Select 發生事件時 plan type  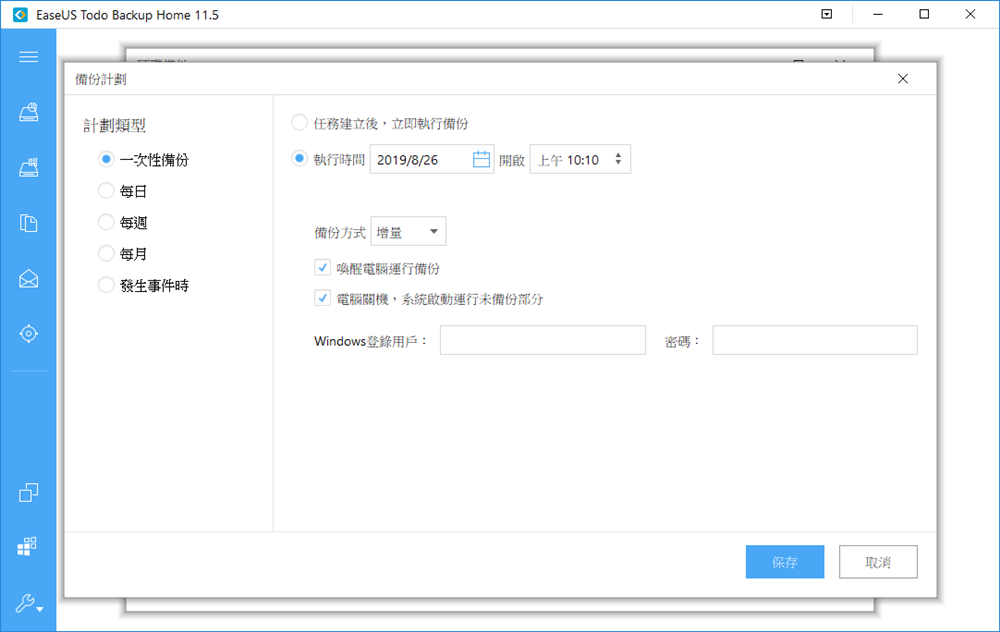tap(106, 285)
